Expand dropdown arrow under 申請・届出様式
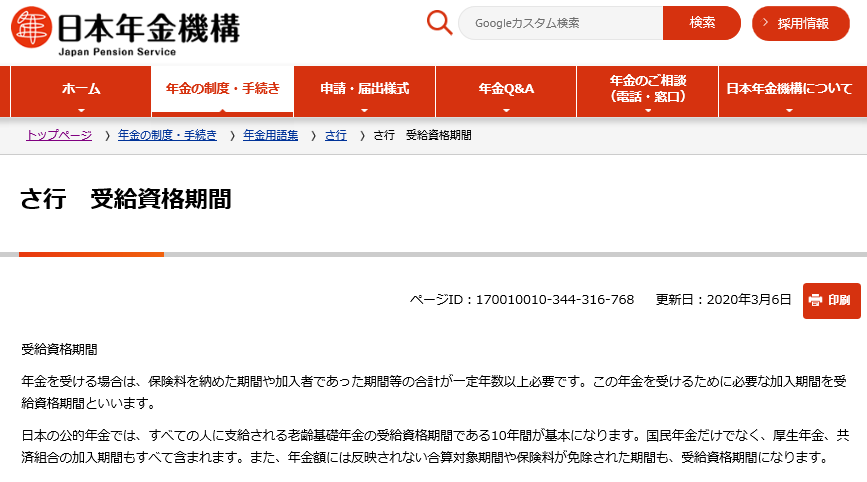The height and width of the screenshot is (482, 867). 364,110
